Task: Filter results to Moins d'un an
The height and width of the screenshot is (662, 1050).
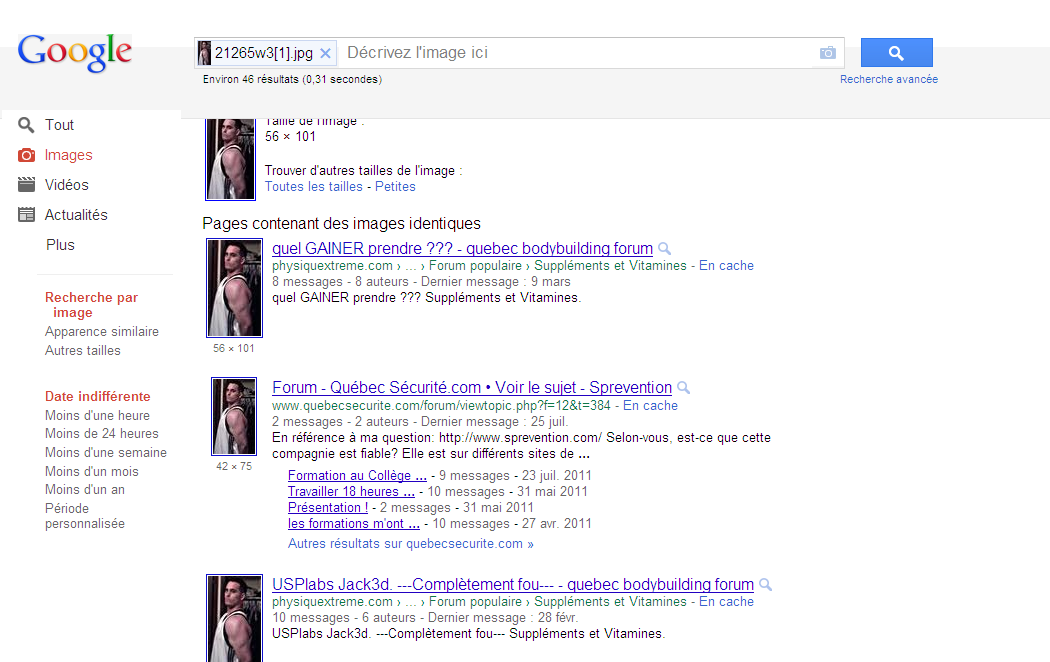Action: pos(84,489)
